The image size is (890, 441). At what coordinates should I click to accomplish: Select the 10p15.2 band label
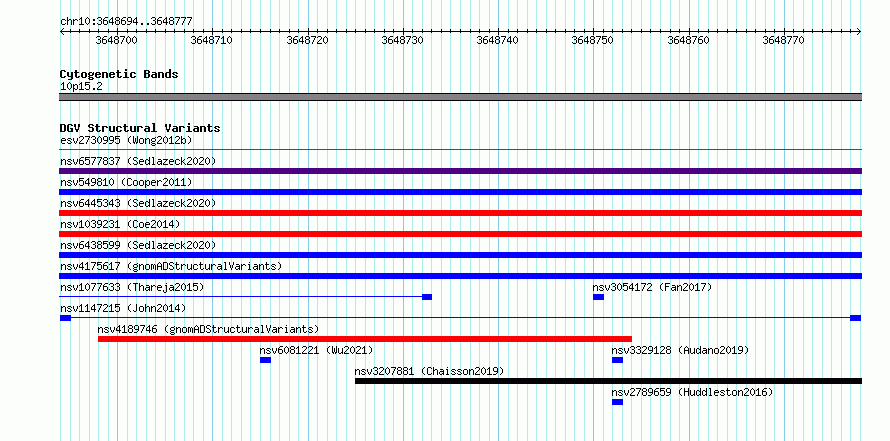[x=81, y=87]
